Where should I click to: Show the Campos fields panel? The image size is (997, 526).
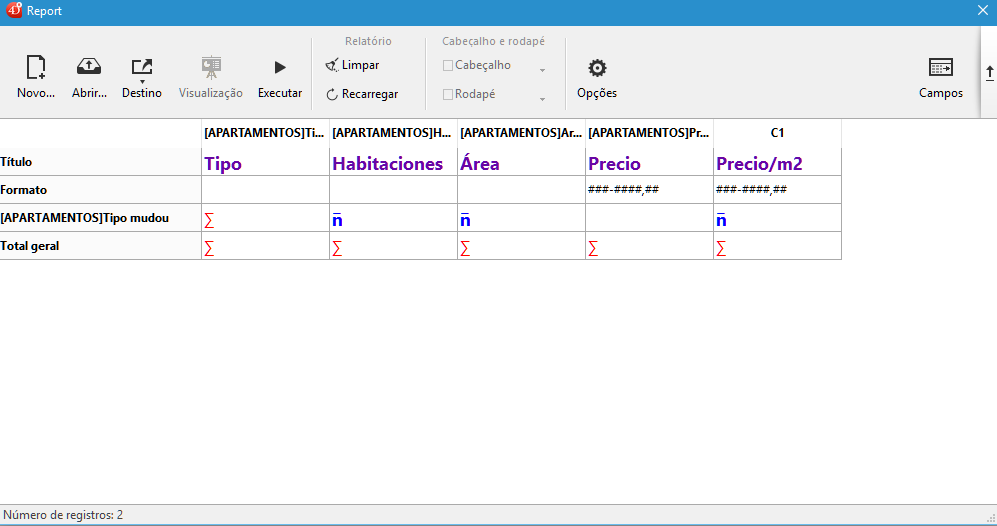click(x=940, y=68)
